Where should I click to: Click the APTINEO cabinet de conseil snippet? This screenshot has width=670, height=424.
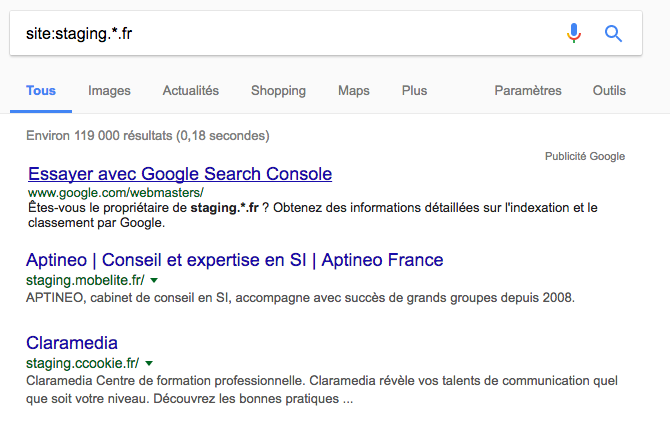[300, 297]
